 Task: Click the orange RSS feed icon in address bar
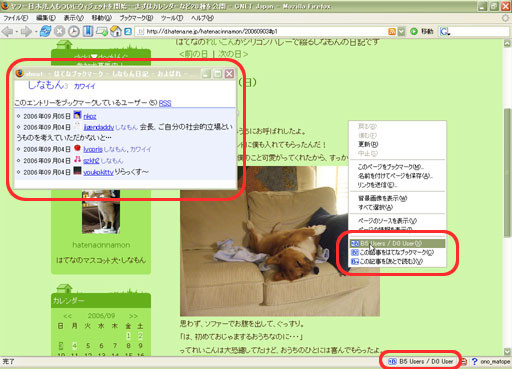pos(392,32)
